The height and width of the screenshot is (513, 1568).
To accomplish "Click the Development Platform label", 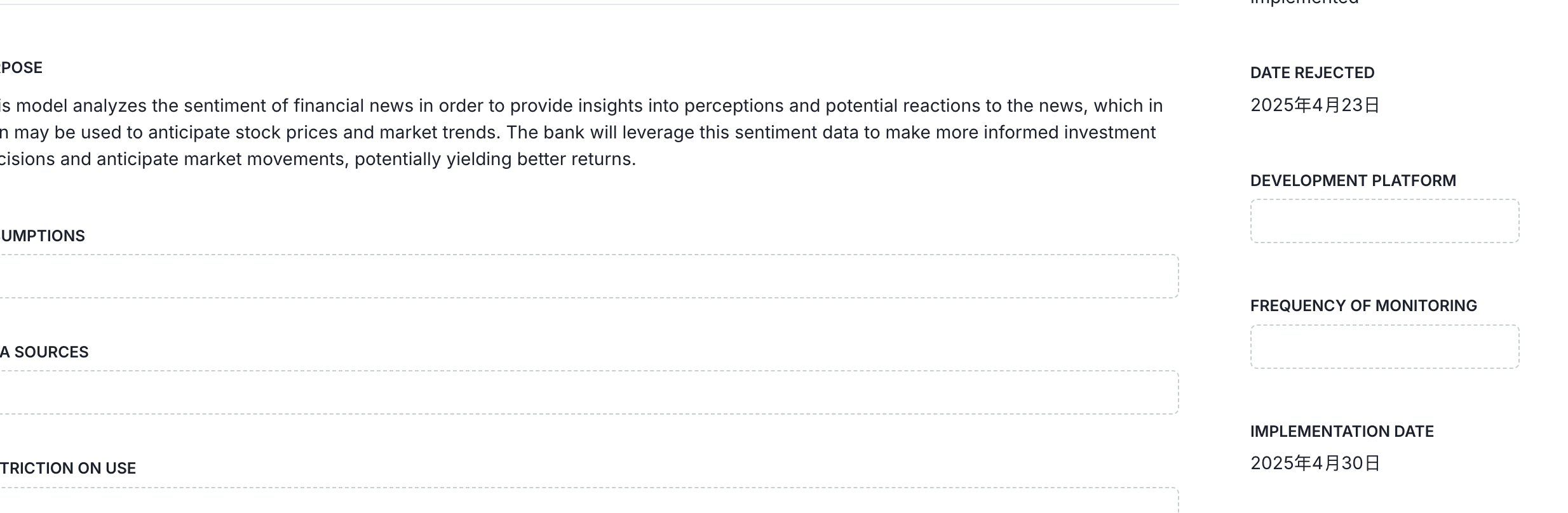I will pyautogui.click(x=1353, y=181).
